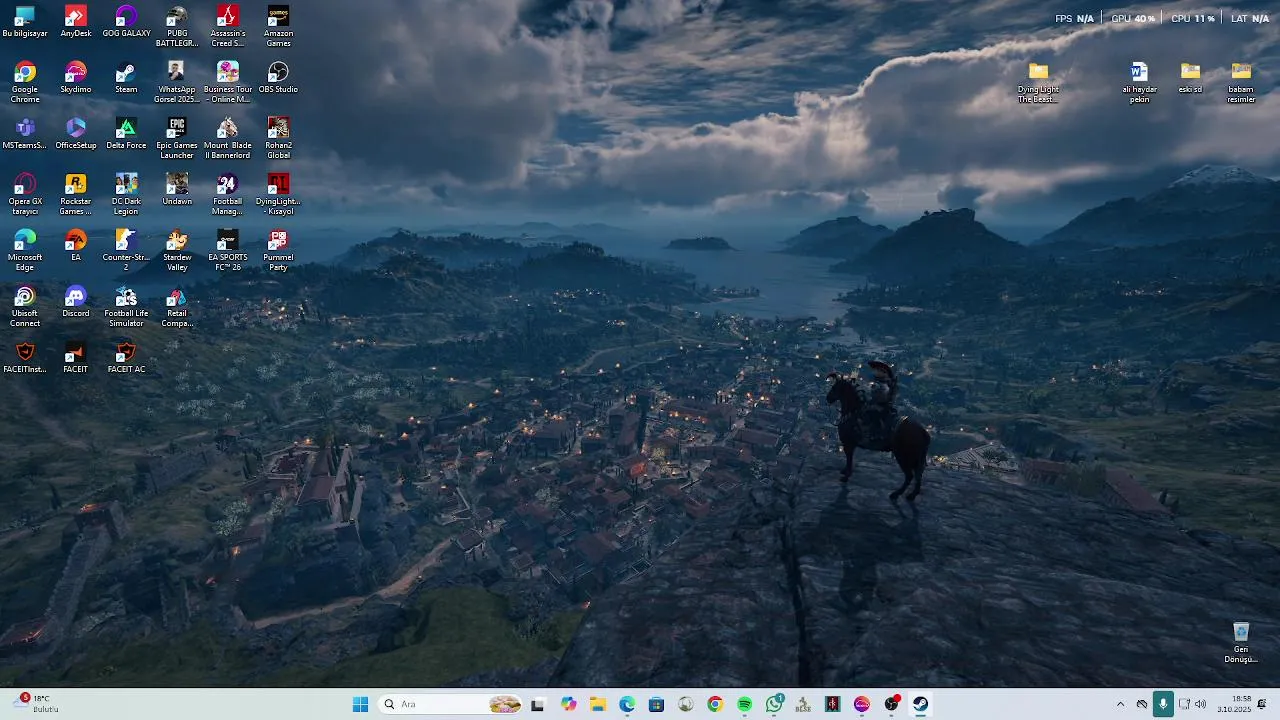Image resolution: width=1280 pixels, height=720 pixels.
Task: Select the FACEIT desktop shortcut
Action: click(x=76, y=358)
